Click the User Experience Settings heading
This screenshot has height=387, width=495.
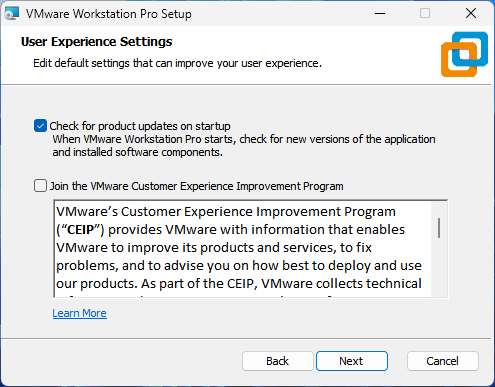pyautogui.click(x=97, y=42)
